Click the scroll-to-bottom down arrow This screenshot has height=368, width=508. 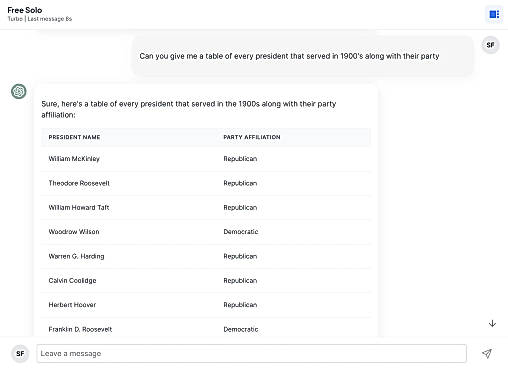pyautogui.click(x=492, y=323)
